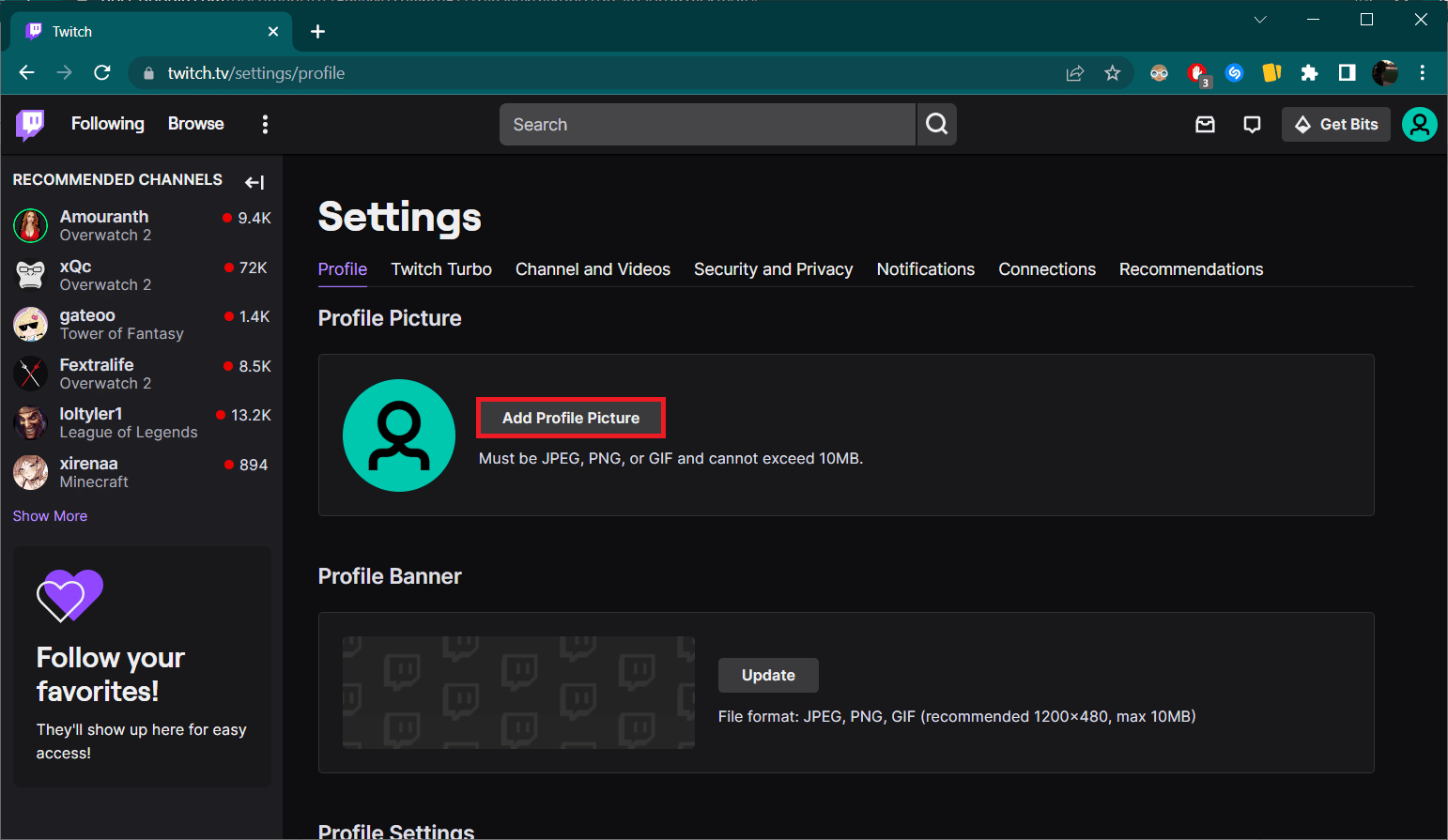Click the share page icon in address bar

pos(1075,73)
